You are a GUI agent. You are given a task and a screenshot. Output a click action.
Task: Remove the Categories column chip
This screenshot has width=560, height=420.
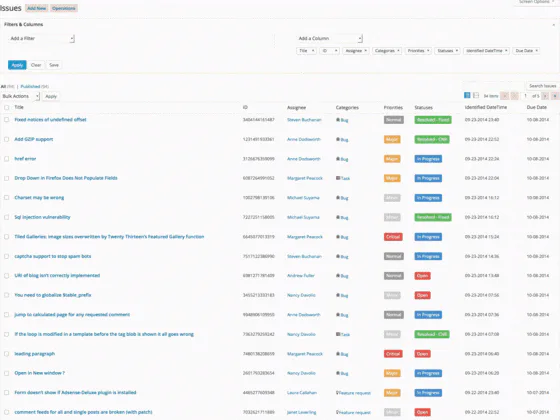click(x=398, y=51)
